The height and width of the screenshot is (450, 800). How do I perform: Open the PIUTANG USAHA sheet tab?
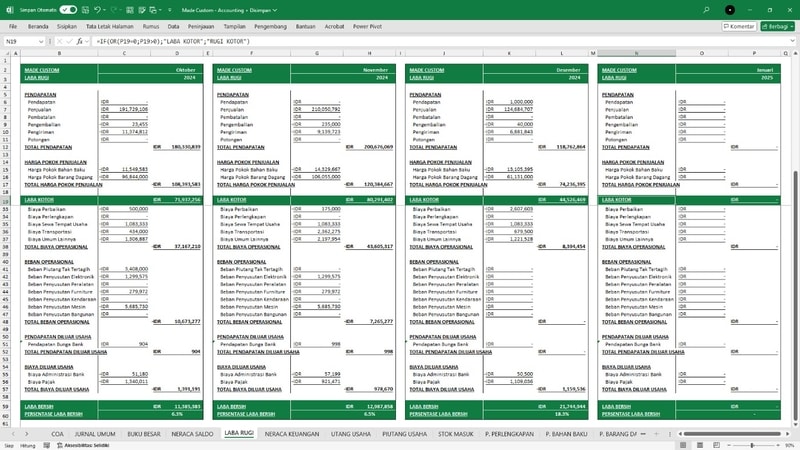tap(404, 434)
